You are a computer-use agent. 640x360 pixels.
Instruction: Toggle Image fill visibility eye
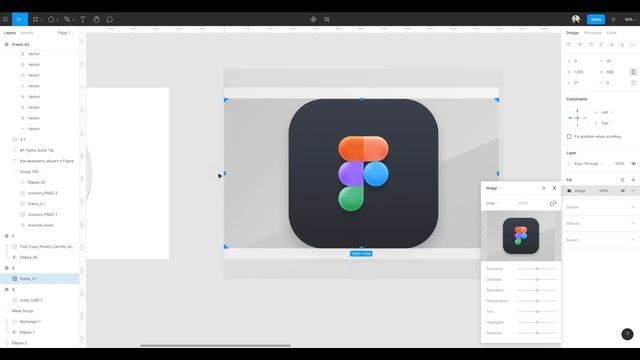623,191
